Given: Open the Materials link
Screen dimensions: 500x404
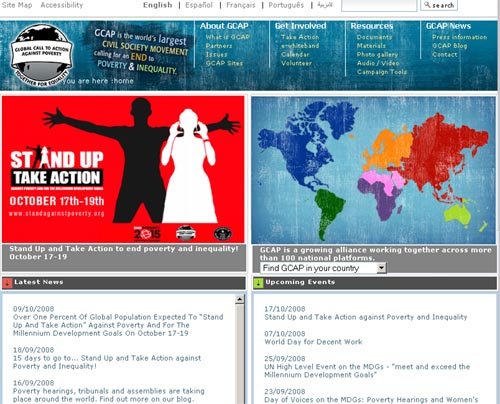Looking at the screenshot, I should tap(371, 46).
